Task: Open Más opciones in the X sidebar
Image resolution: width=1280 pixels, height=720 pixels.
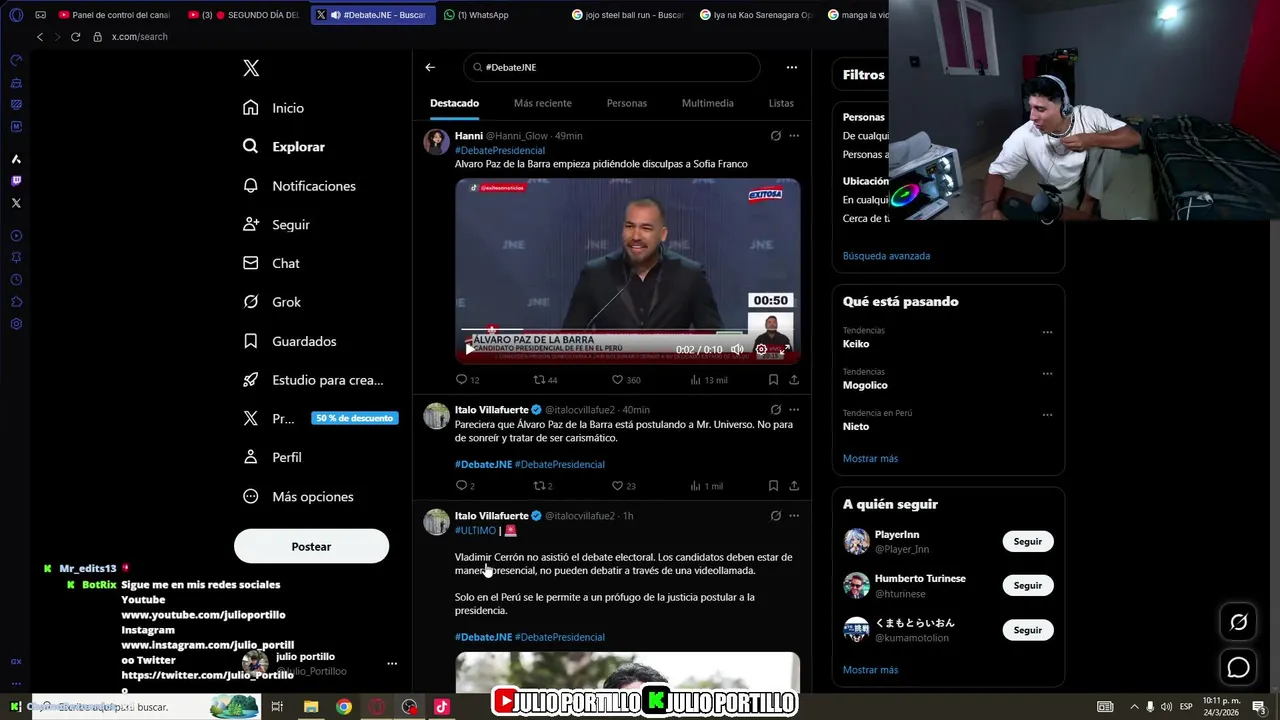Action: click(298, 496)
